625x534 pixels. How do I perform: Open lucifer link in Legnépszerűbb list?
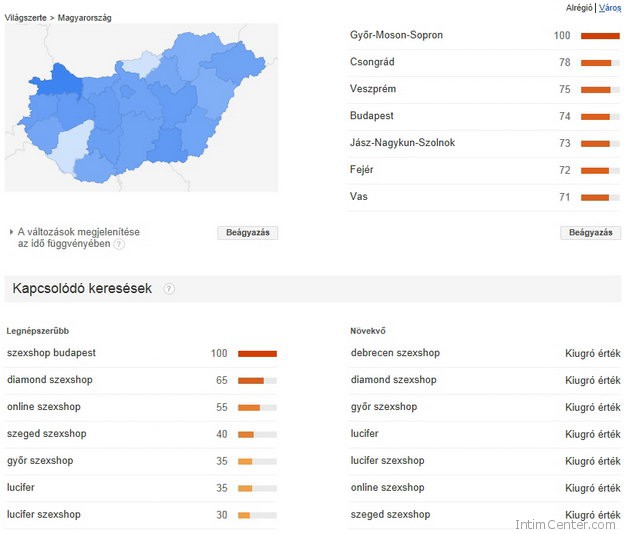pyautogui.click(x=22, y=488)
